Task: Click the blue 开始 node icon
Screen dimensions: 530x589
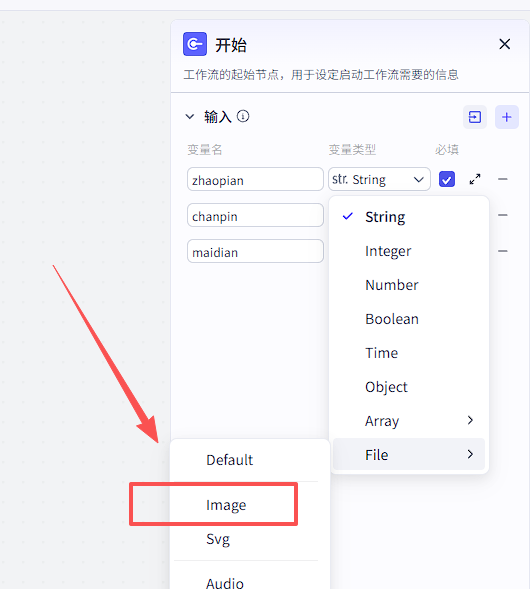Action: click(x=195, y=44)
